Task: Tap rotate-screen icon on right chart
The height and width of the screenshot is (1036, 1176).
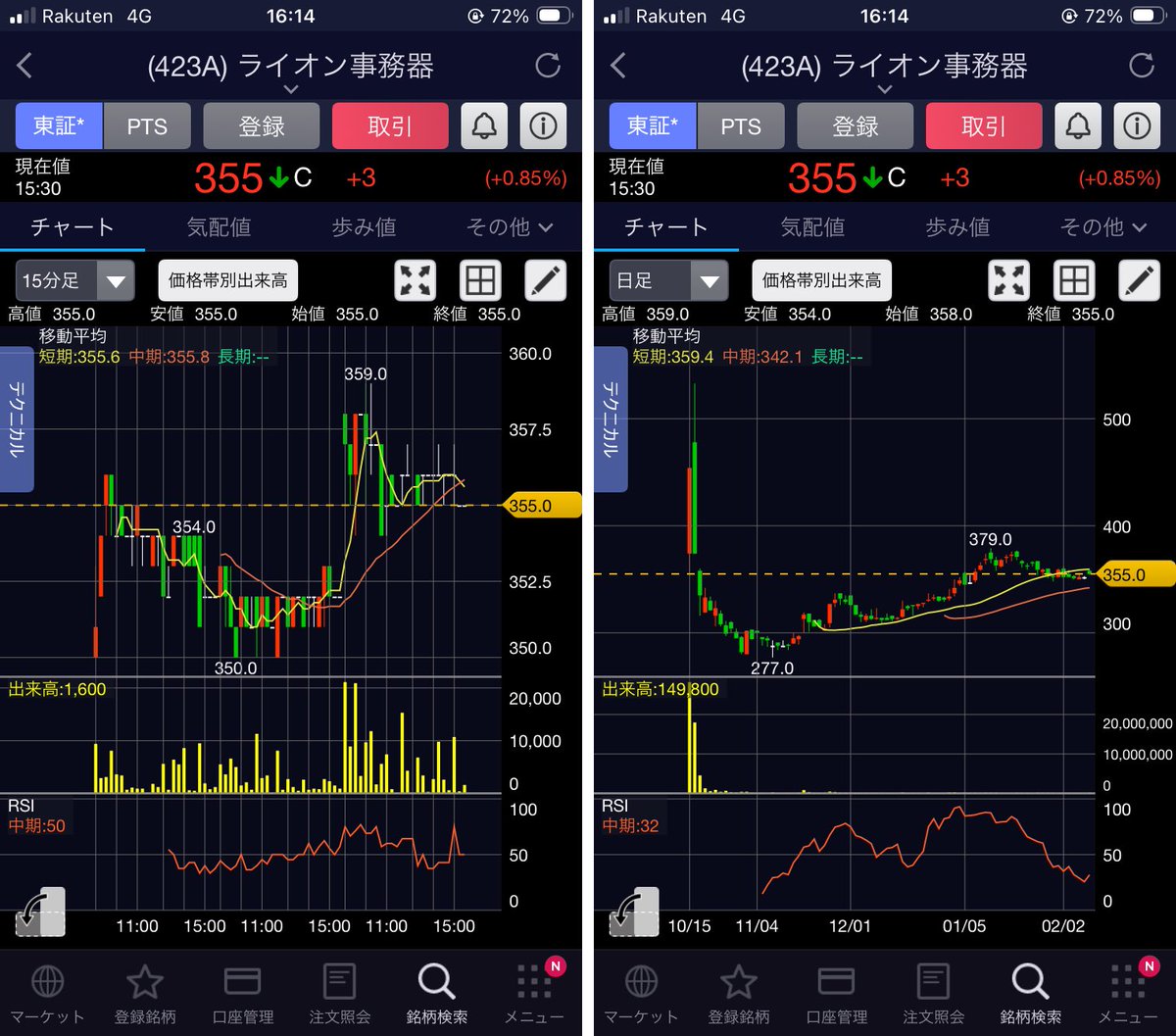Action: coord(634,912)
